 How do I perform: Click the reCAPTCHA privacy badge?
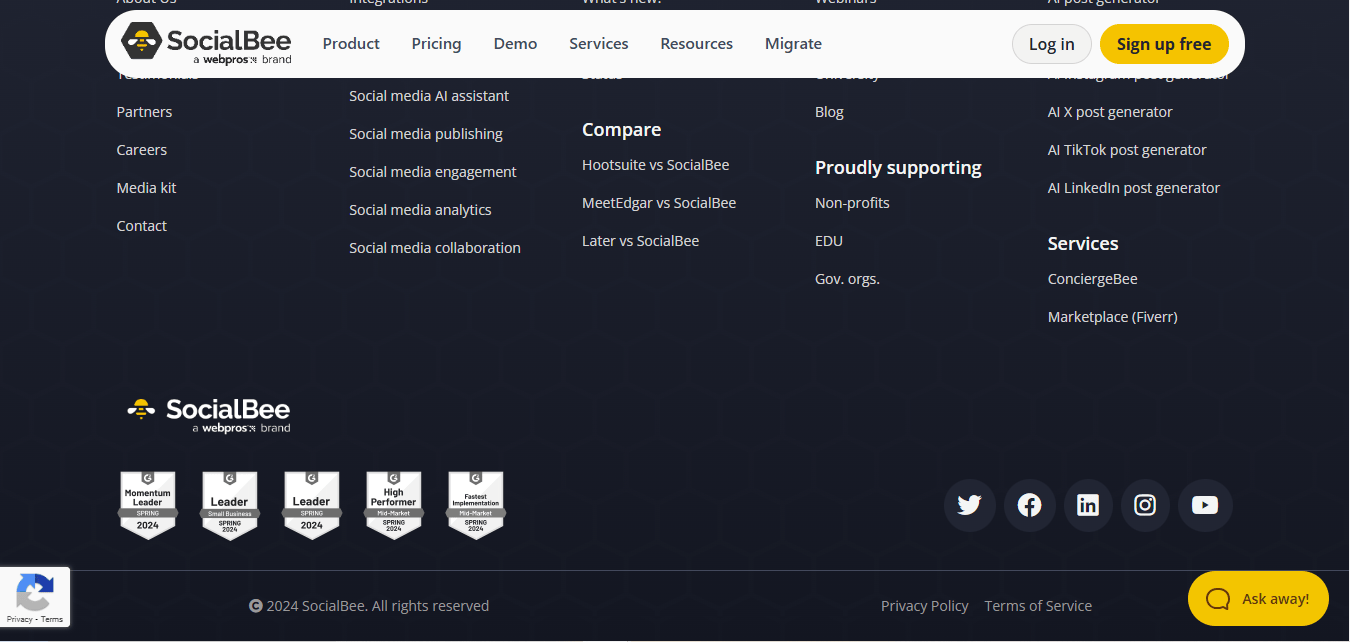(x=35, y=597)
